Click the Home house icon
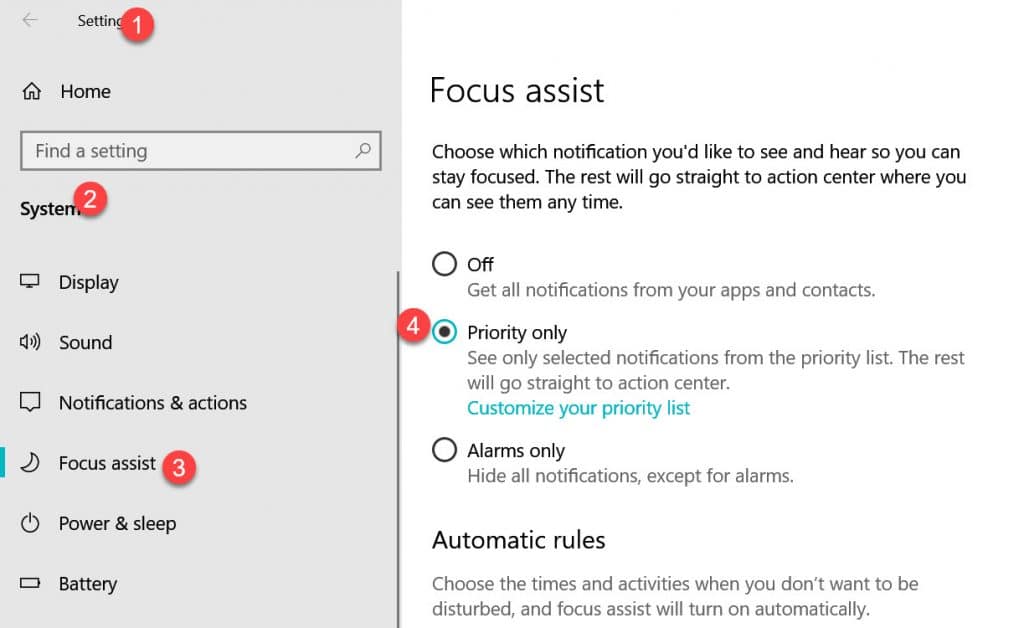Image resolution: width=1024 pixels, height=628 pixels. [34, 91]
